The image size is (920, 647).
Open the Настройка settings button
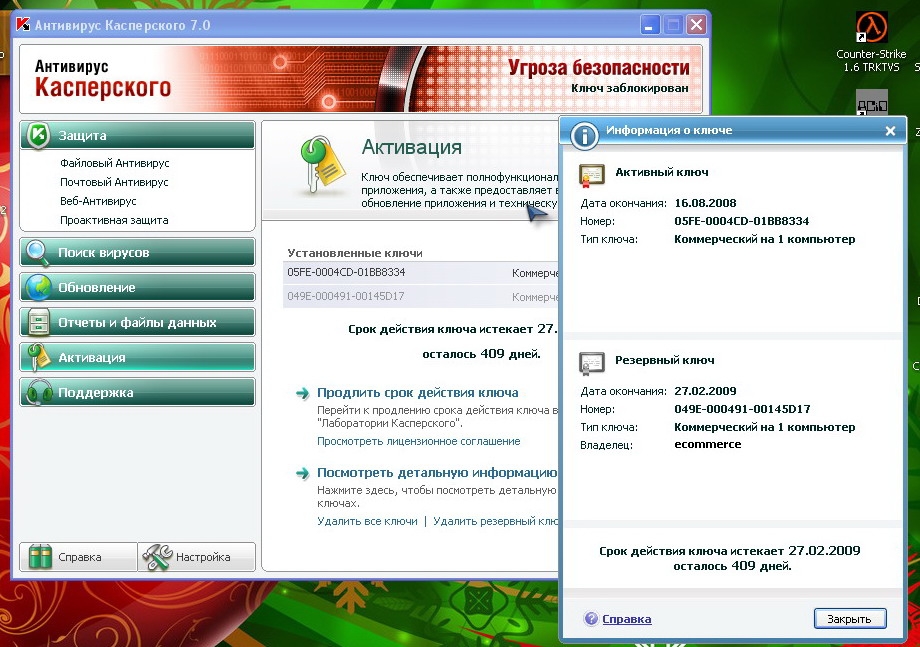tap(197, 557)
